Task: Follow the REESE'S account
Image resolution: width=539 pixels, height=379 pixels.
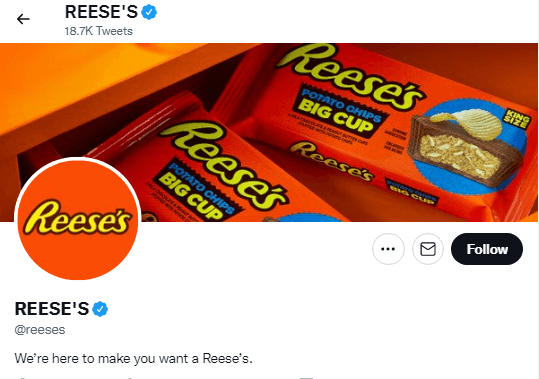Action: click(487, 249)
